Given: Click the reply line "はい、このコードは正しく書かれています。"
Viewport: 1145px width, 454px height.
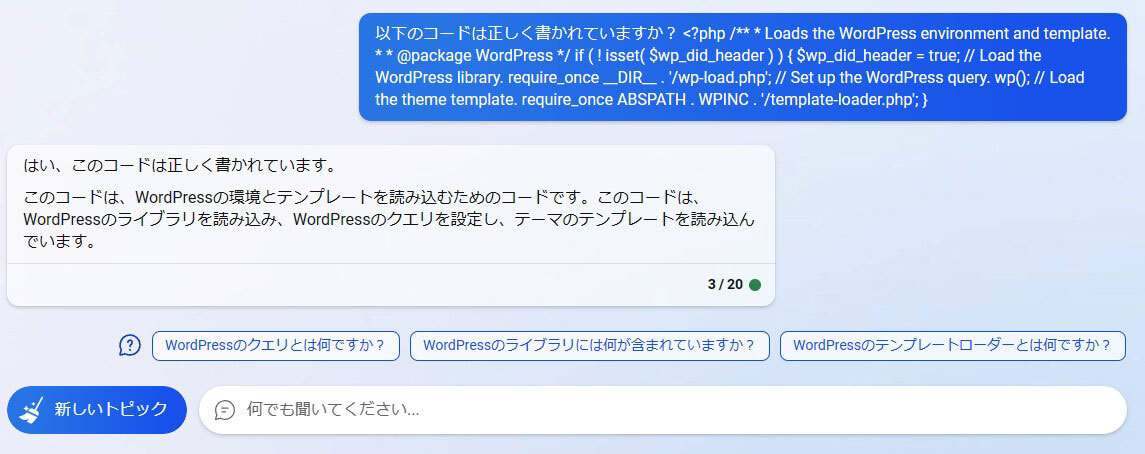Looking at the screenshot, I should 179,165.
